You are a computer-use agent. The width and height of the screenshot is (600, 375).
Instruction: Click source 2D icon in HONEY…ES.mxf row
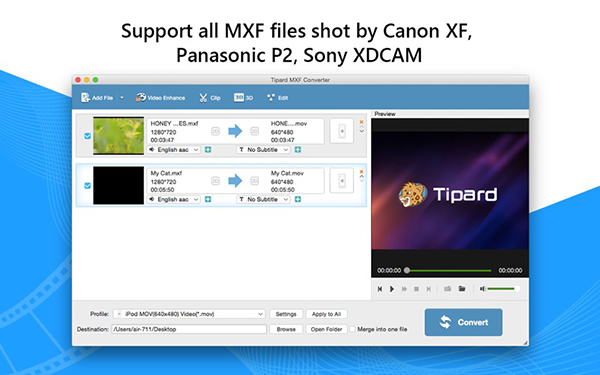coord(215,131)
